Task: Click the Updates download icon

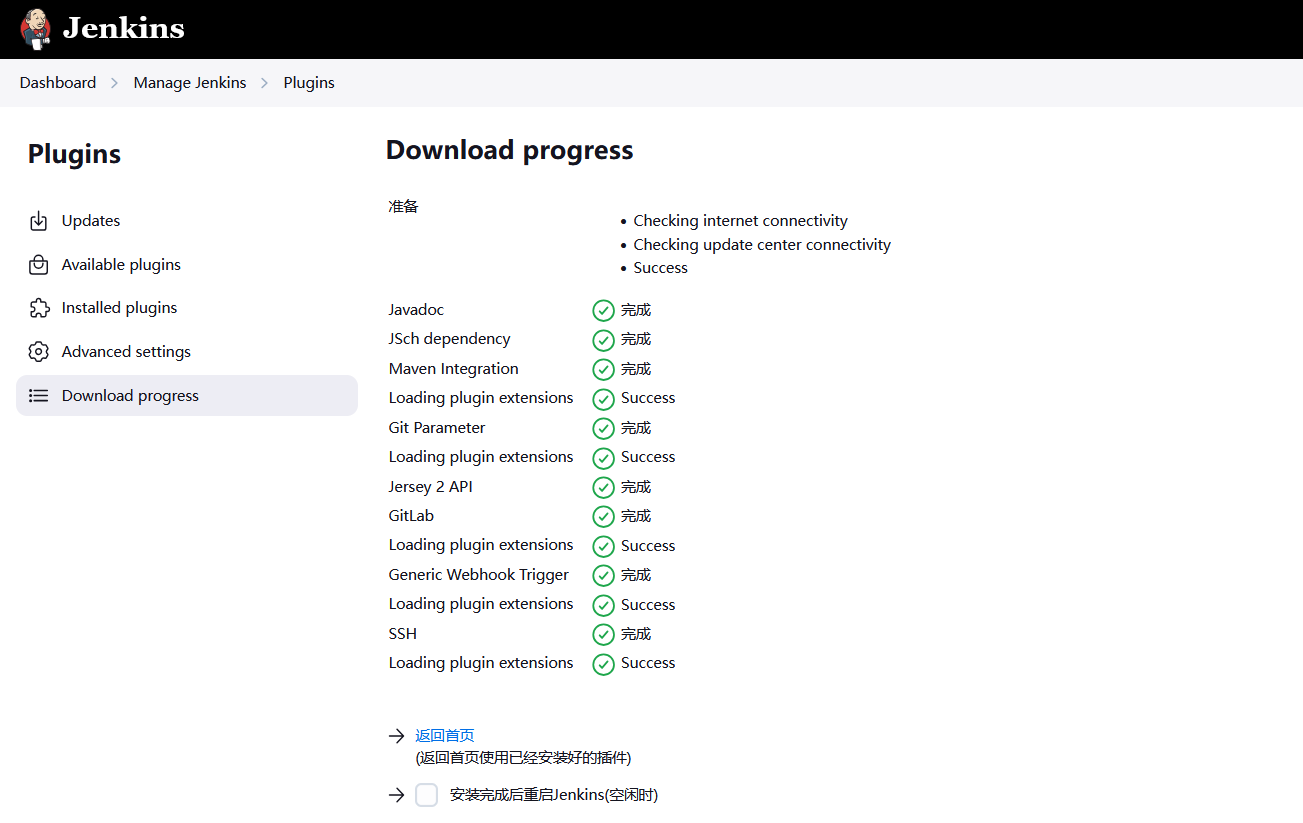Action: click(39, 221)
